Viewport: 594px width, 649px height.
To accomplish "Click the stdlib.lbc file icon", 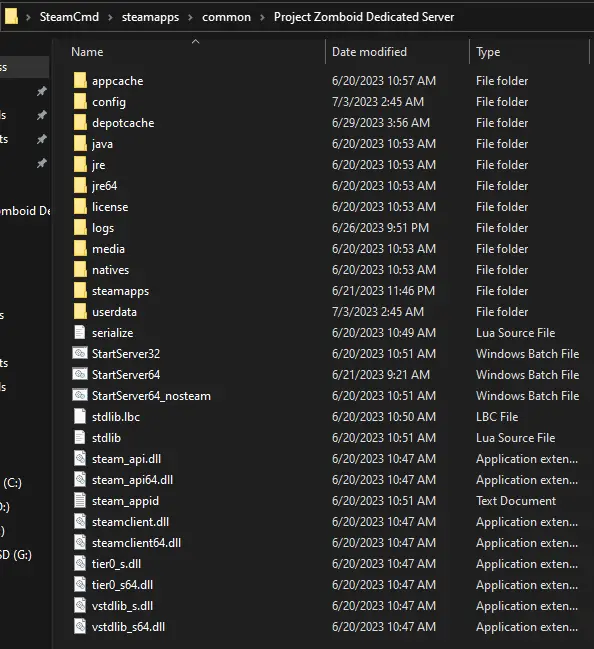I will tap(80, 417).
